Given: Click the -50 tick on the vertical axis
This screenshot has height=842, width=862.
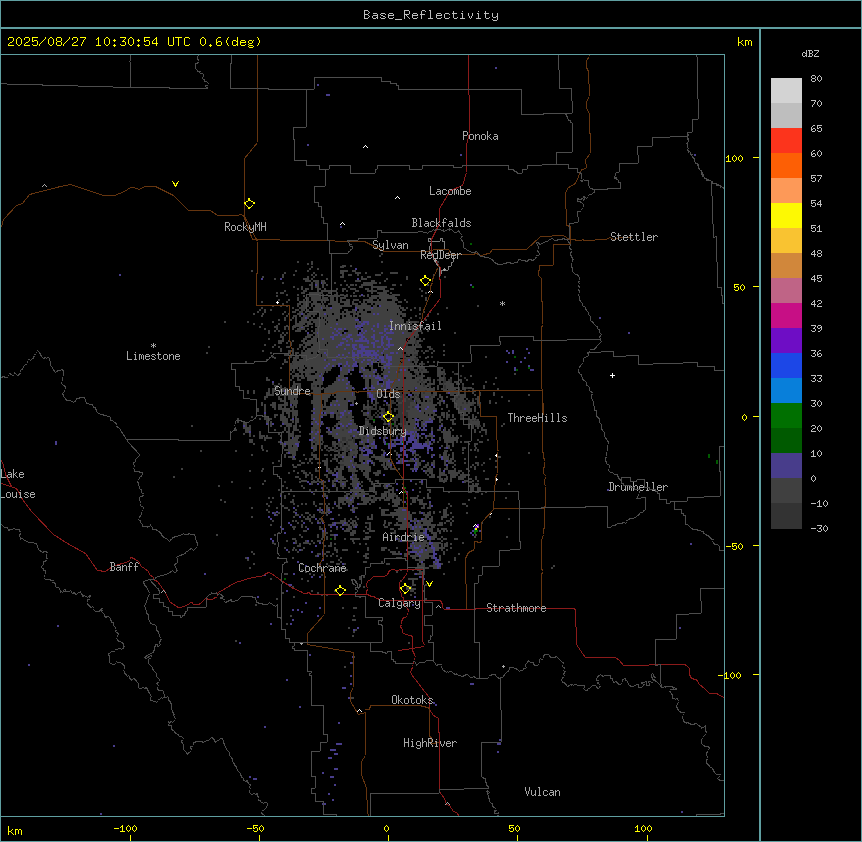Looking at the screenshot, I should pyautogui.click(x=733, y=546).
